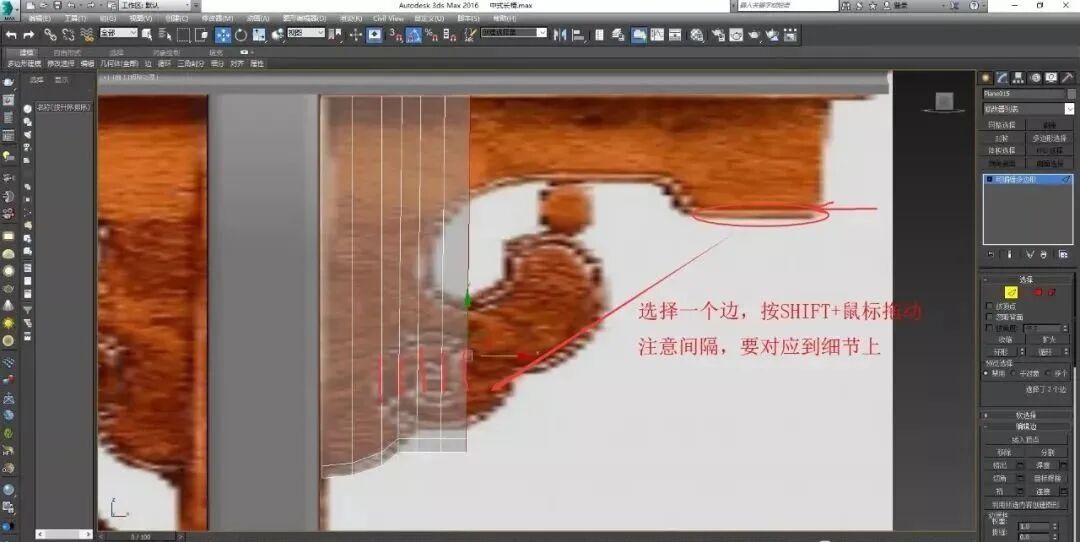Open the Material Editor icon
Viewport: 1080px width, 542px height.
click(x=697, y=34)
